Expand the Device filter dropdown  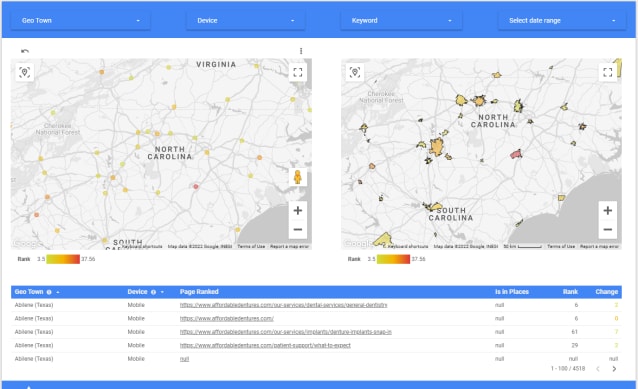(246, 20)
